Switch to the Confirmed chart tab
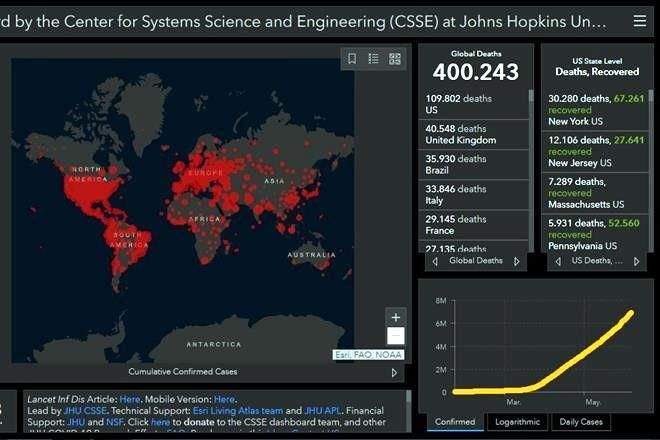This screenshot has height=440, width=660. (455, 423)
